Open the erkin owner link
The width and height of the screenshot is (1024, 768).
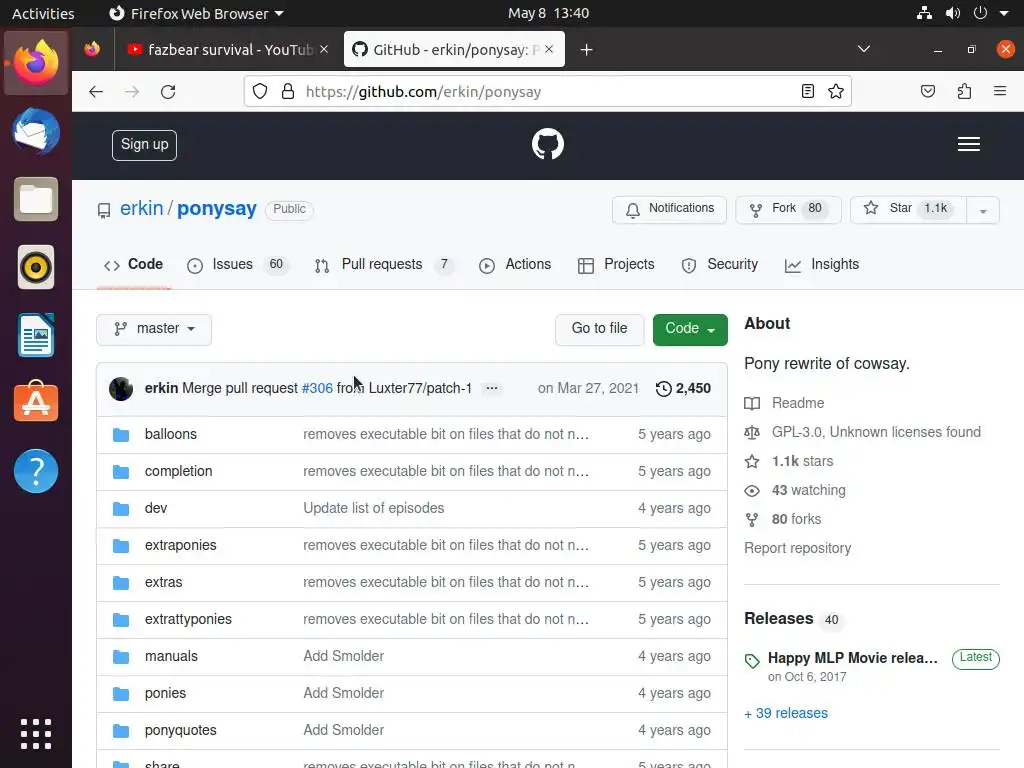pos(141,208)
